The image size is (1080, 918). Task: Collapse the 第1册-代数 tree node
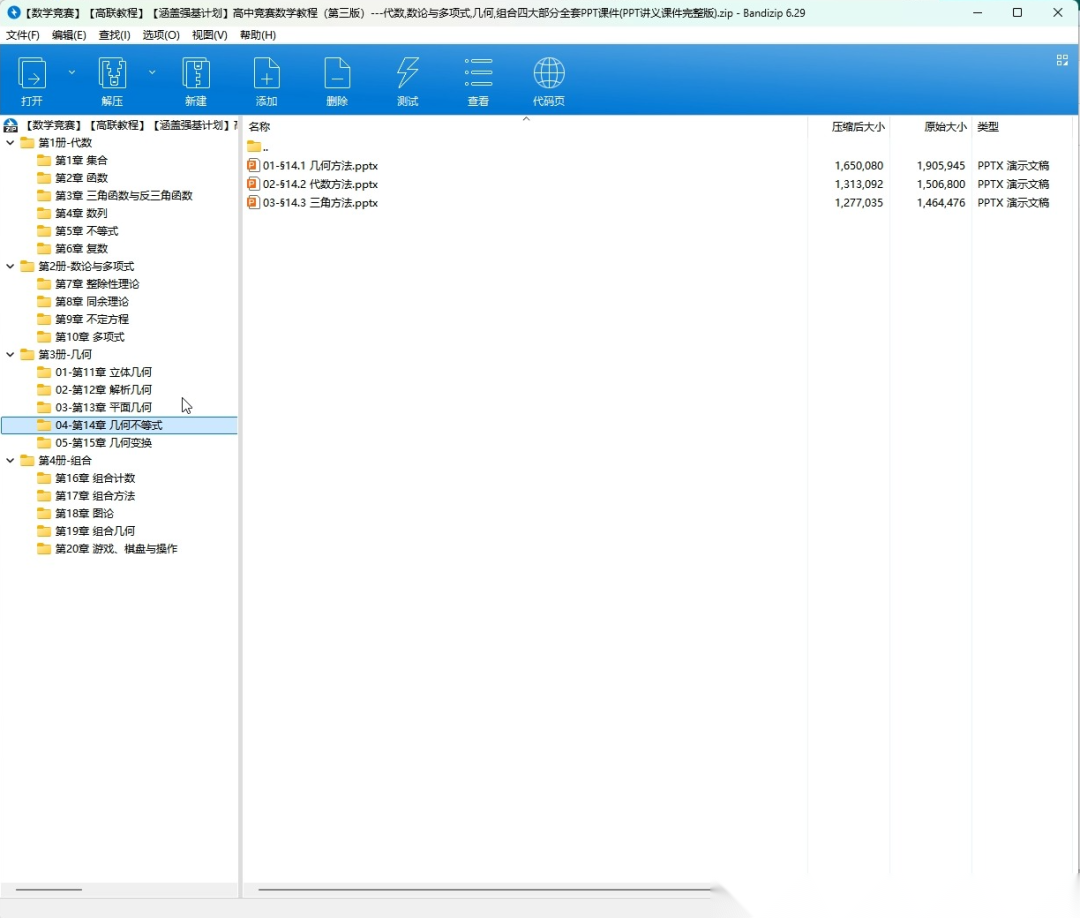pos(11,143)
